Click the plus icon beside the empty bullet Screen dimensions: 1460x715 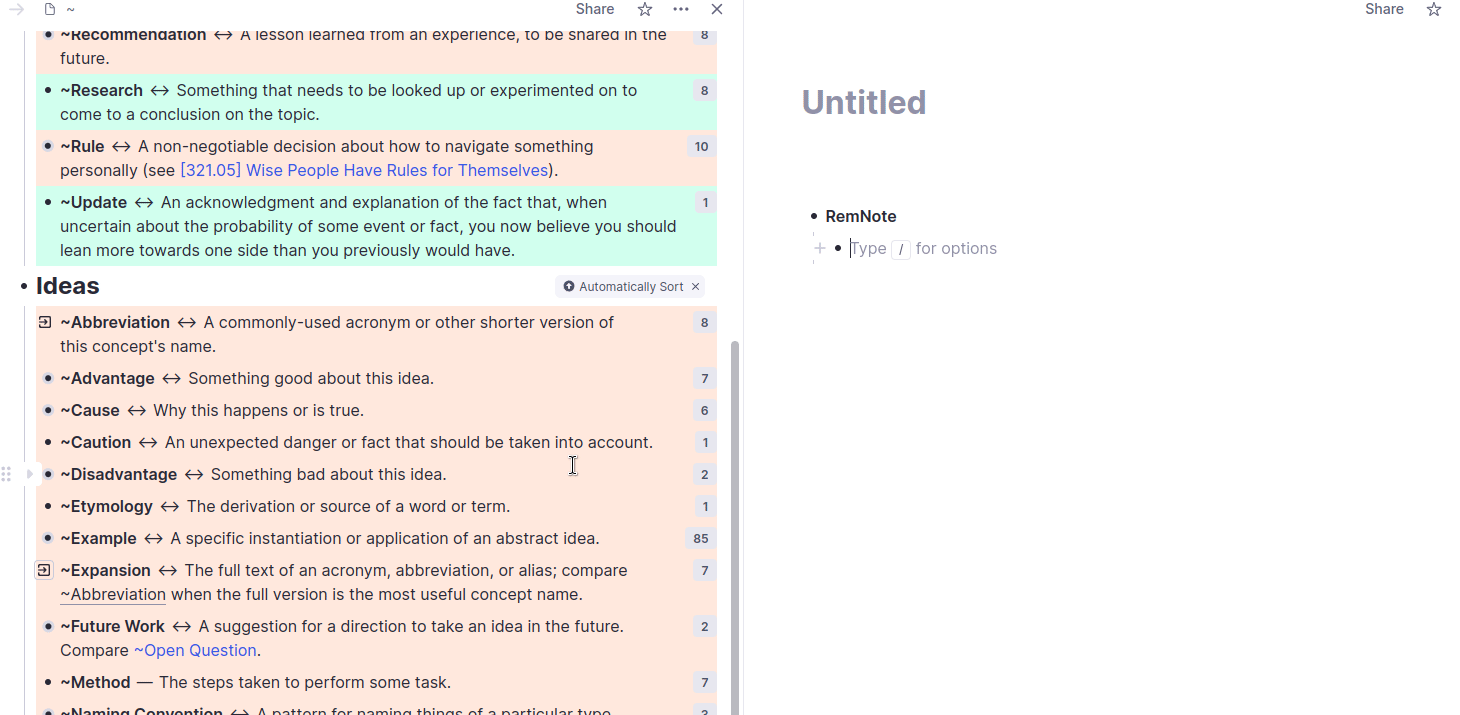[x=820, y=248]
